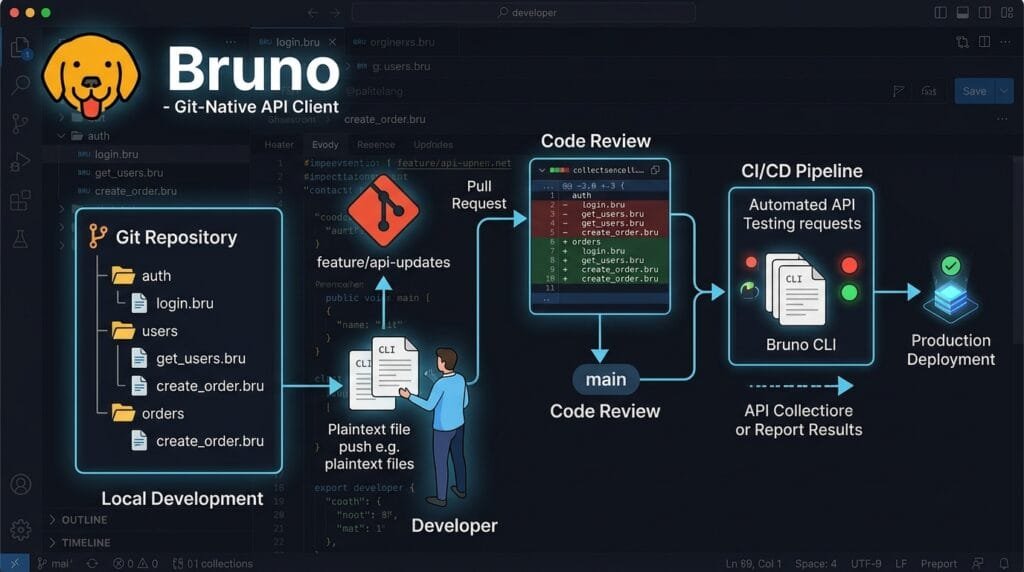Image resolution: width=1024 pixels, height=572 pixels.
Task: Click the main branch pill
Action: (x=605, y=379)
